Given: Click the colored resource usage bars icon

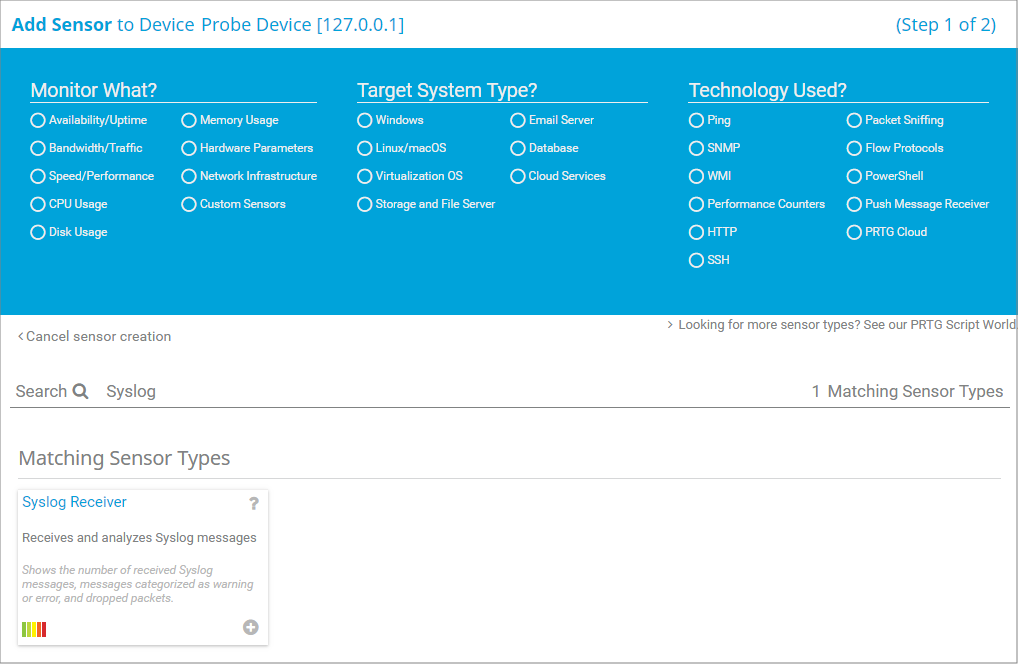Looking at the screenshot, I should click(x=34, y=629).
